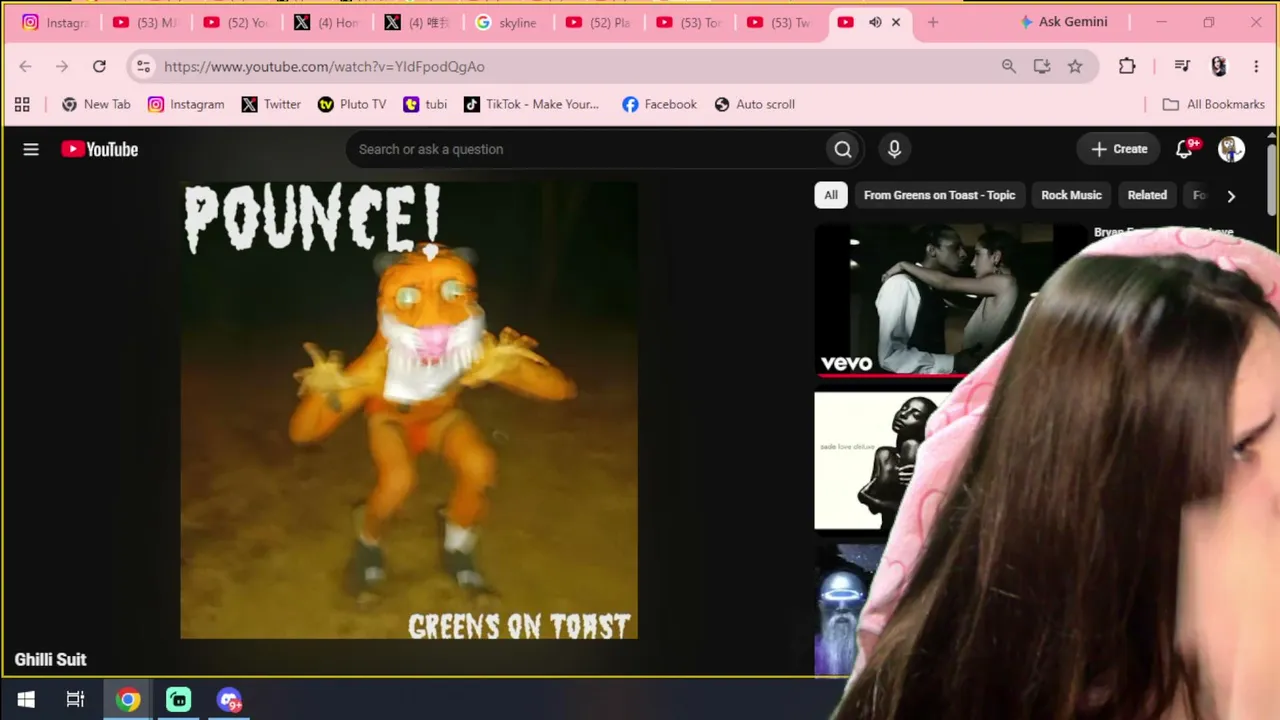Go back to the previous page
This screenshot has width=1280, height=720.
[x=25, y=66]
